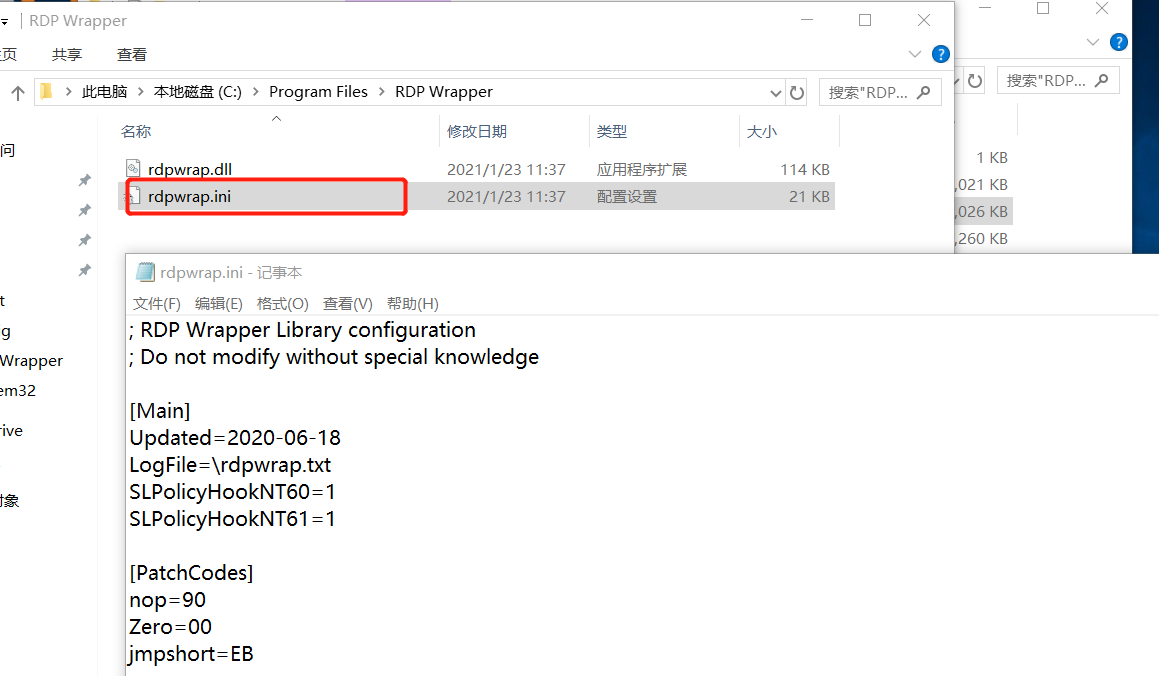Image resolution: width=1159 pixels, height=676 pixels.
Task: Click the magnifier icon in the search box
Action: [925, 91]
